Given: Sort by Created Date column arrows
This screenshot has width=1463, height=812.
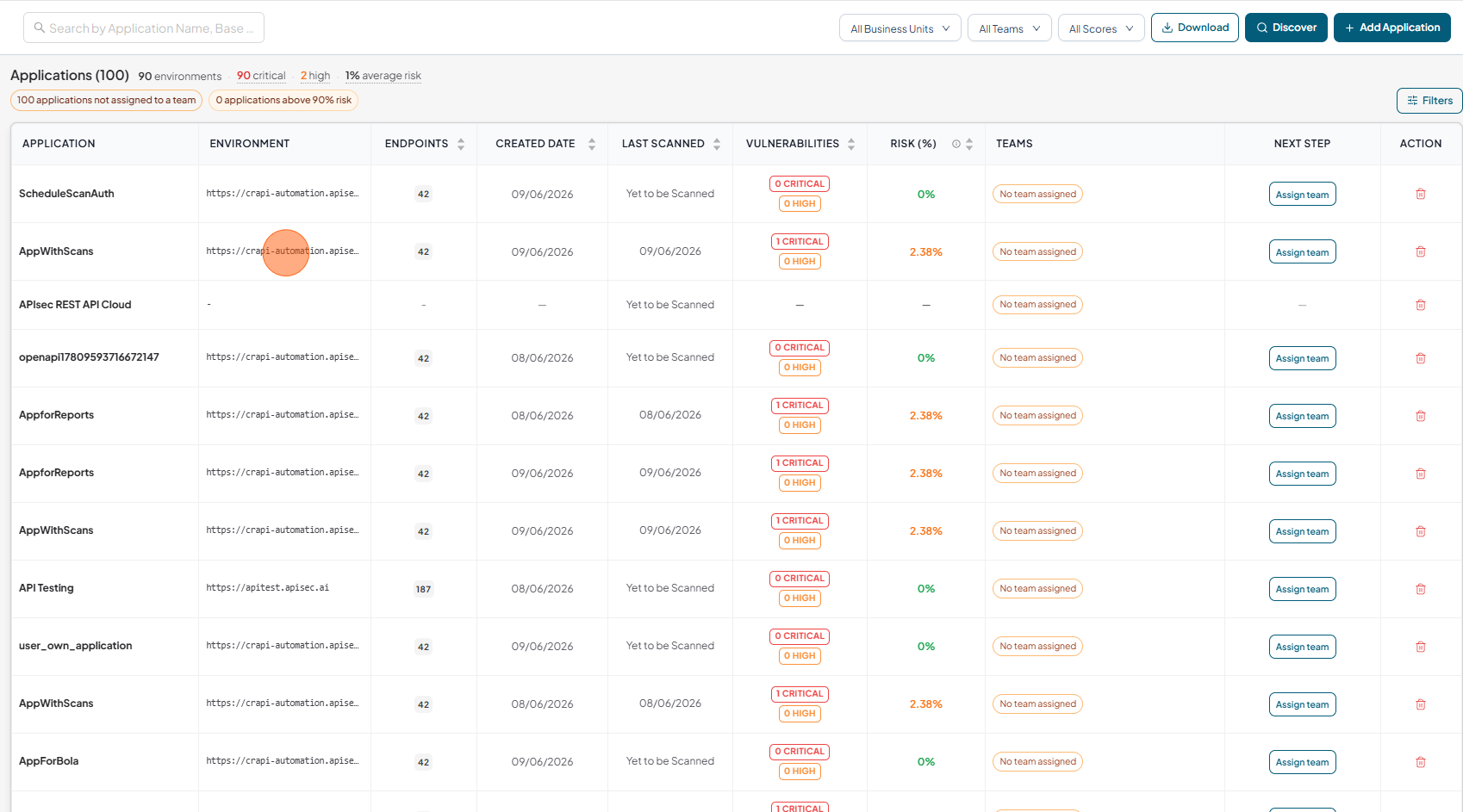Looking at the screenshot, I should 592,144.
